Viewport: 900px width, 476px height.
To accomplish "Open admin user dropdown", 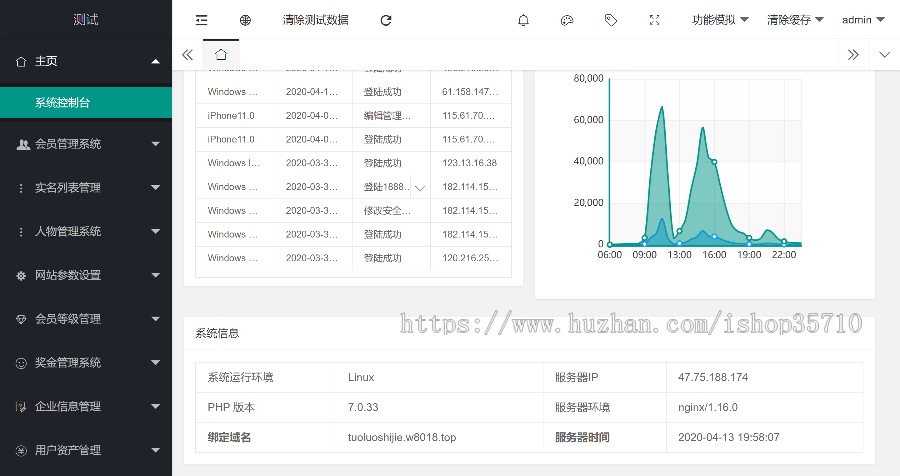I will [x=863, y=20].
